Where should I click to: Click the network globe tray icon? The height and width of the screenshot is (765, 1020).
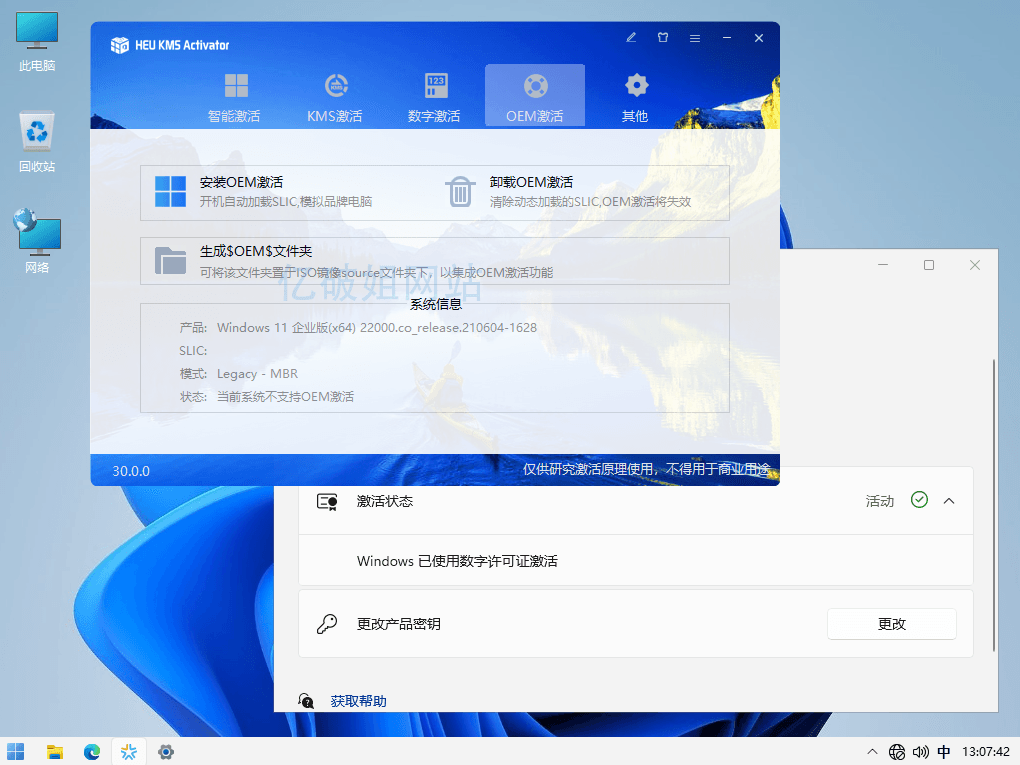897,752
